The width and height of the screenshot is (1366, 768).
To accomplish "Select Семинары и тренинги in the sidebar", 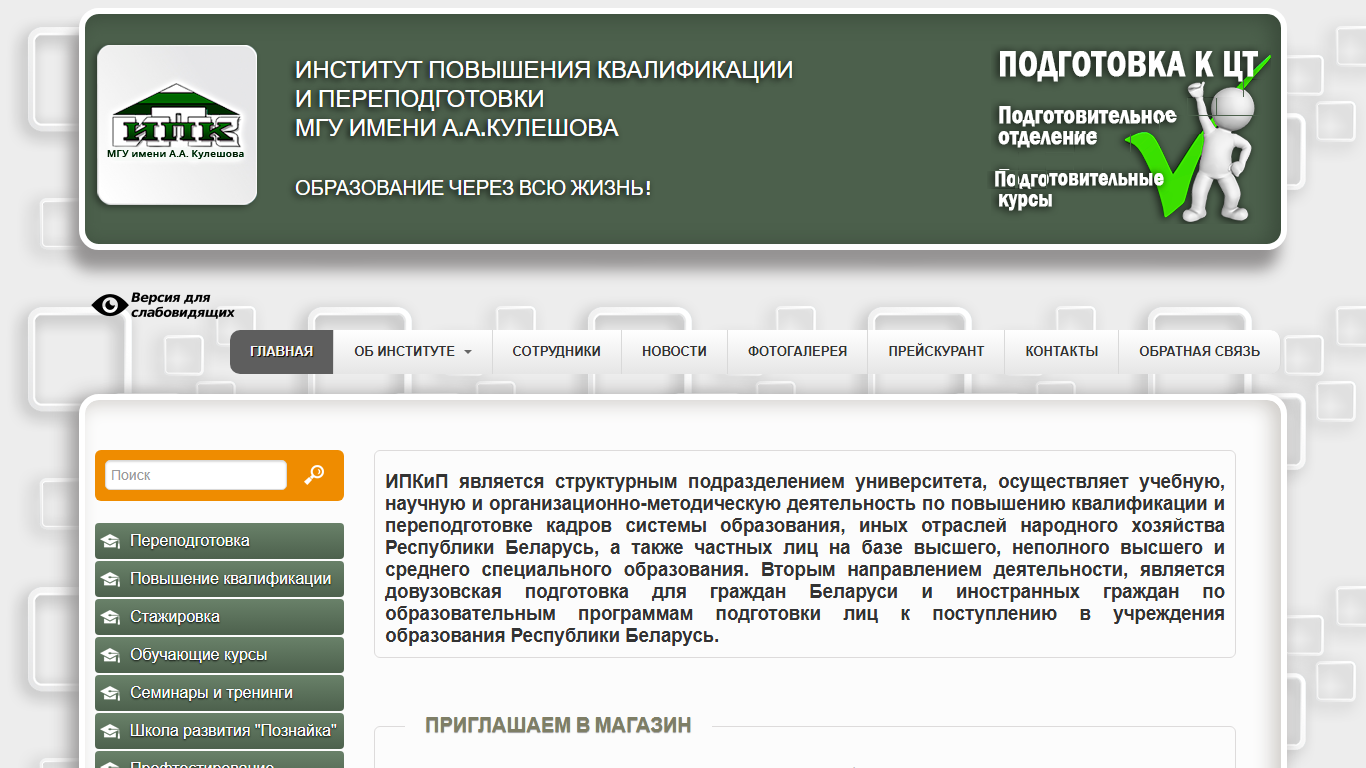I will (x=219, y=693).
